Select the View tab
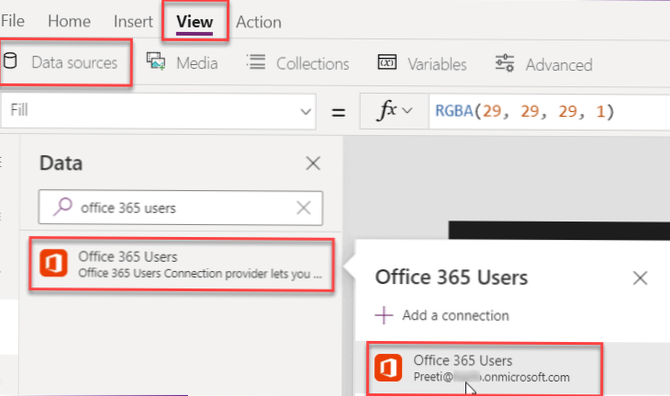This screenshot has width=670, height=396. [x=194, y=21]
